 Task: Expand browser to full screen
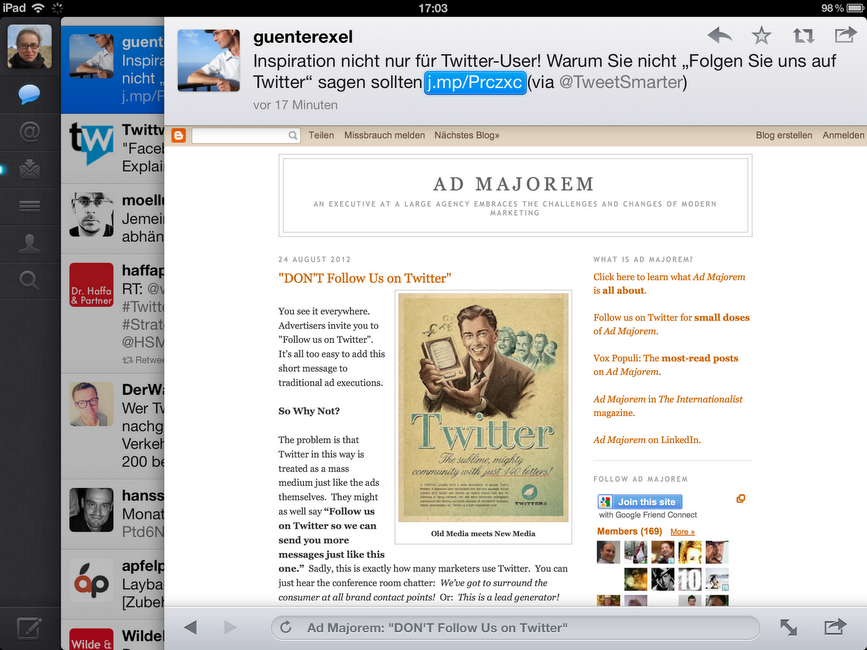pyautogui.click(x=789, y=627)
